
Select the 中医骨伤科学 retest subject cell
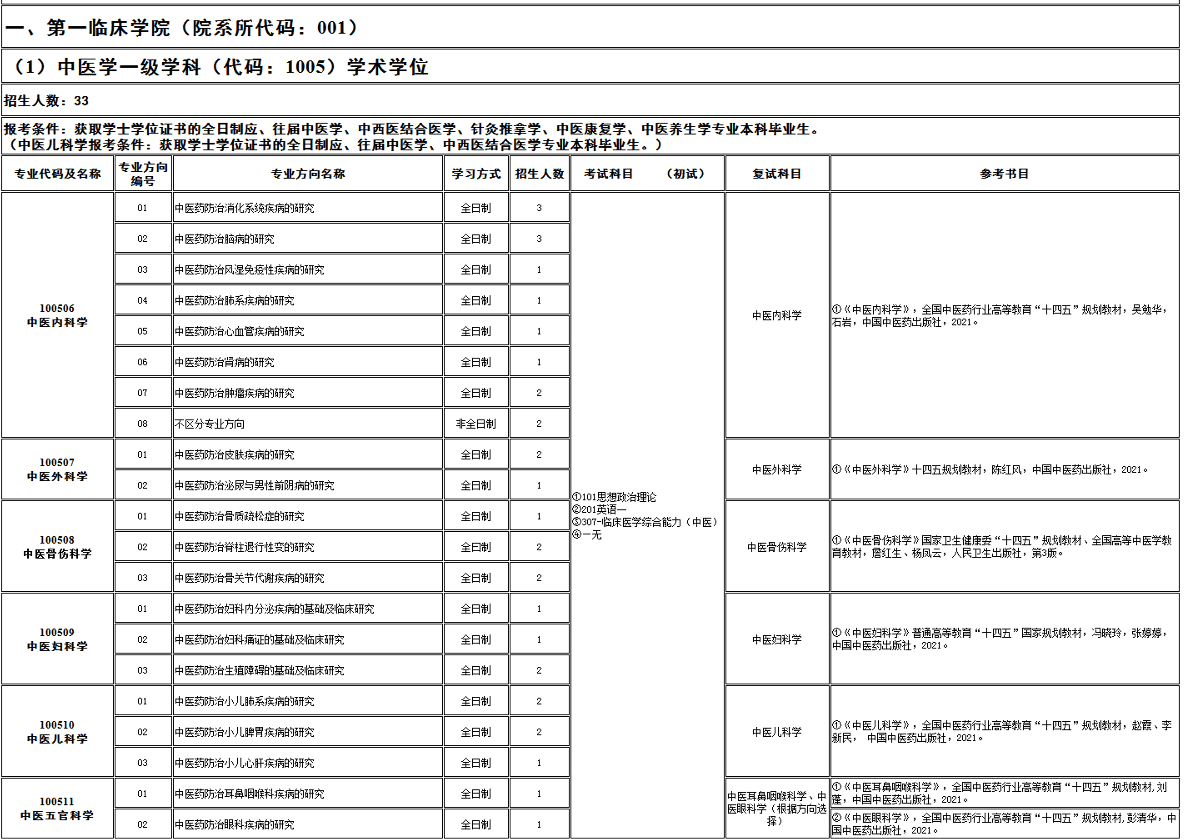click(x=777, y=547)
